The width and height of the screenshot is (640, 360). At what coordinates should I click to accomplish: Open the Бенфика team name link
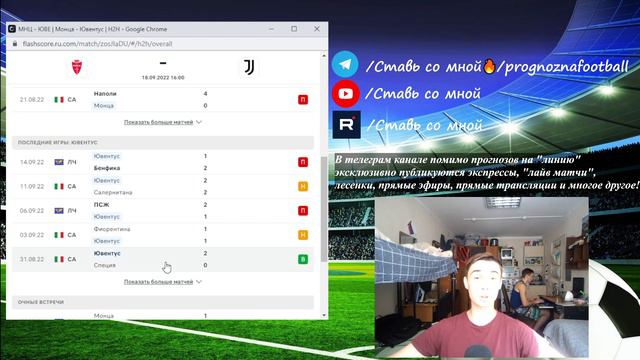click(107, 168)
